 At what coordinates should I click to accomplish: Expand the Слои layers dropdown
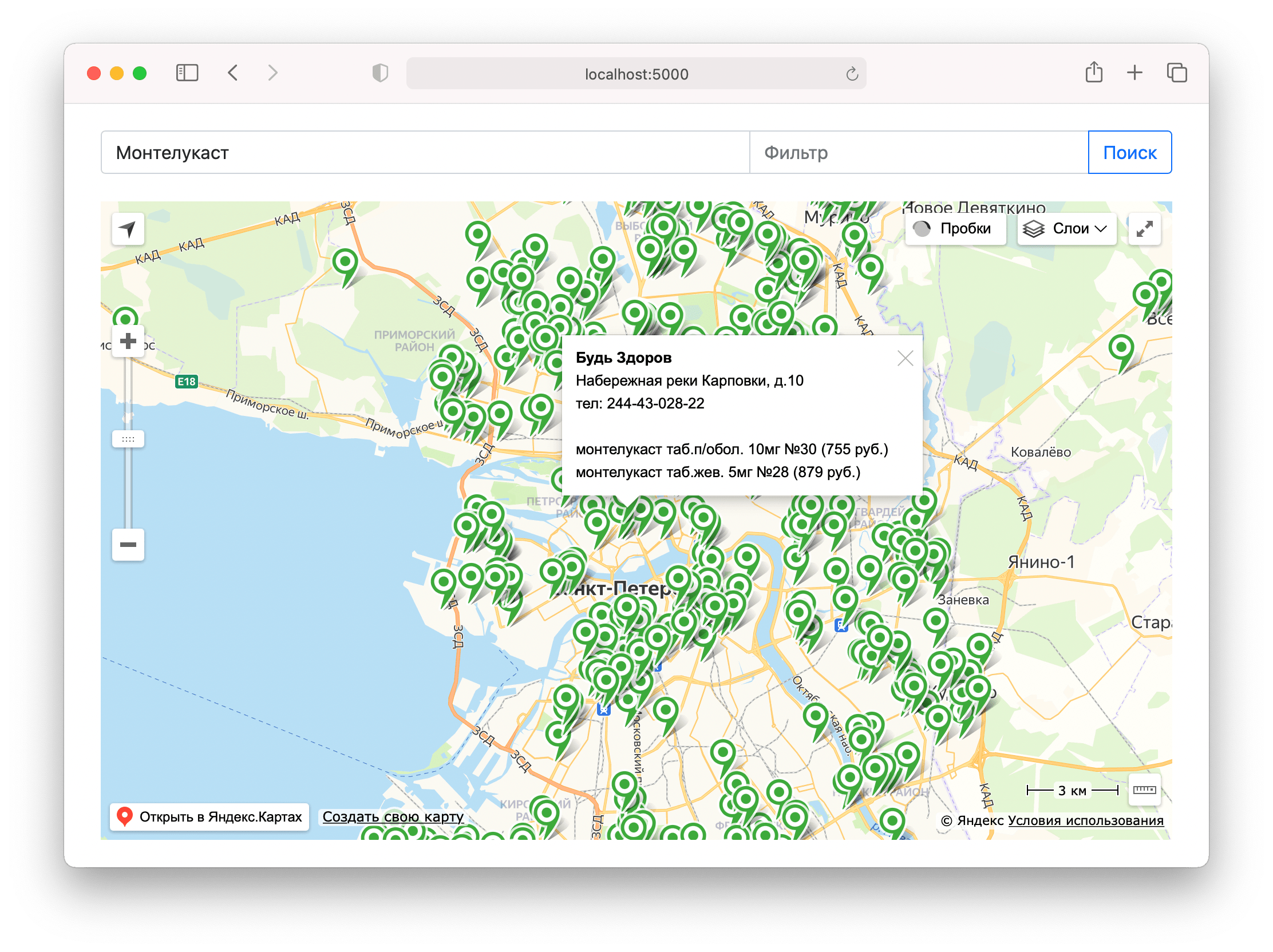tap(1066, 229)
